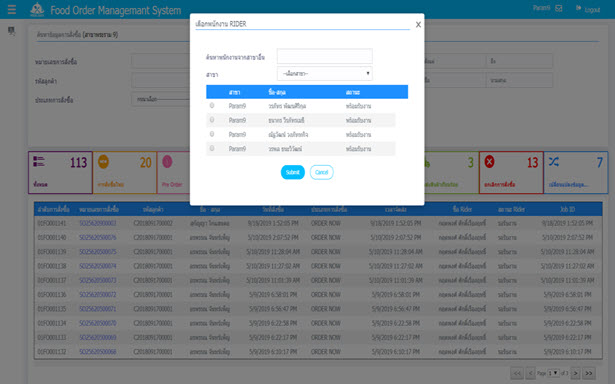This screenshot has width=615, height=384.
Task: Click the orange NEW badge on the 20 card
Action: coord(103,161)
